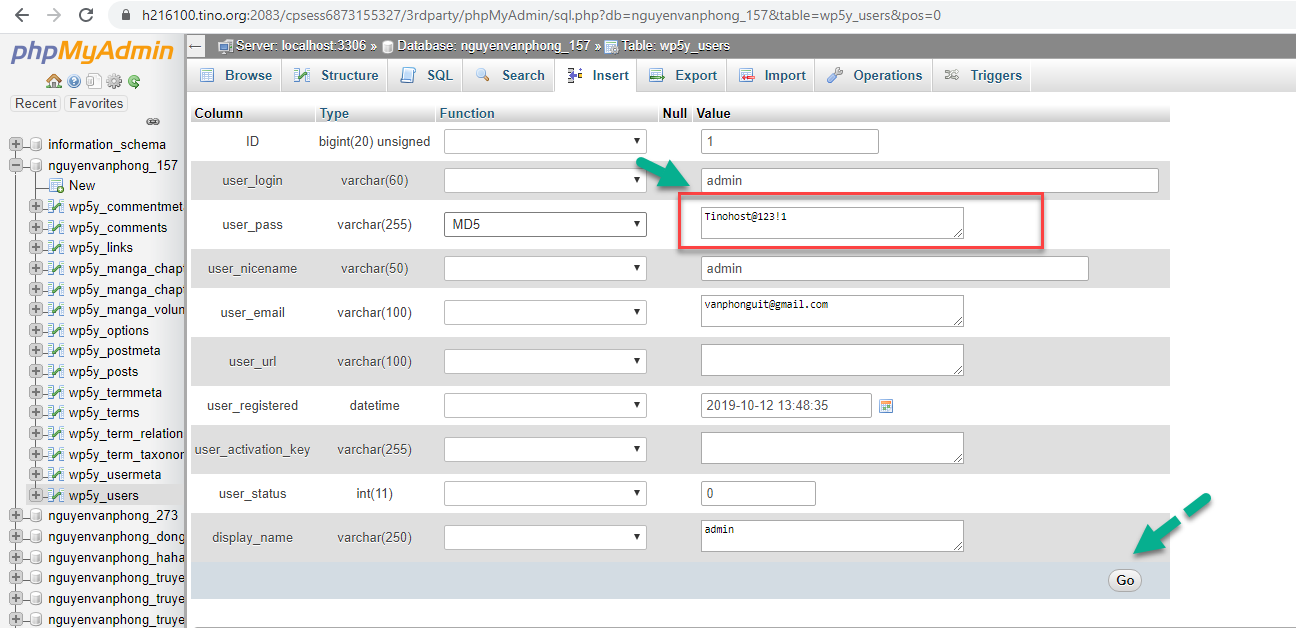Image resolution: width=1296 pixels, height=628 pixels.
Task: Click the wp5y_users breadcrumb link
Action: (693, 45)
